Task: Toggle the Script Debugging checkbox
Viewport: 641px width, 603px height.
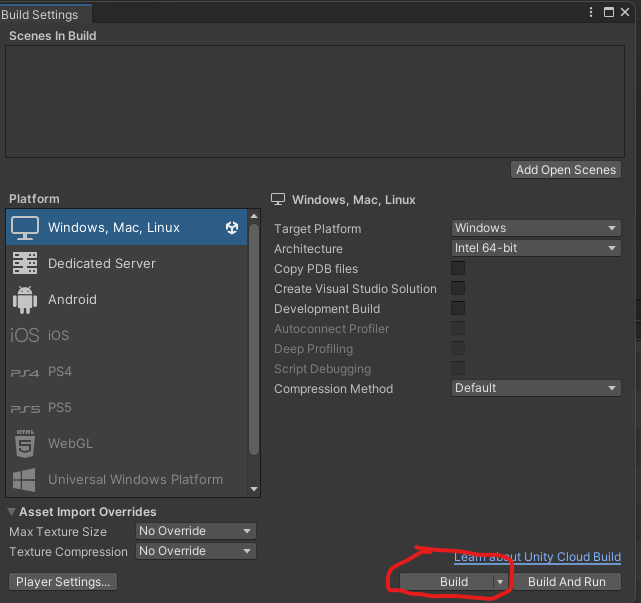Action: pos(458,368)
